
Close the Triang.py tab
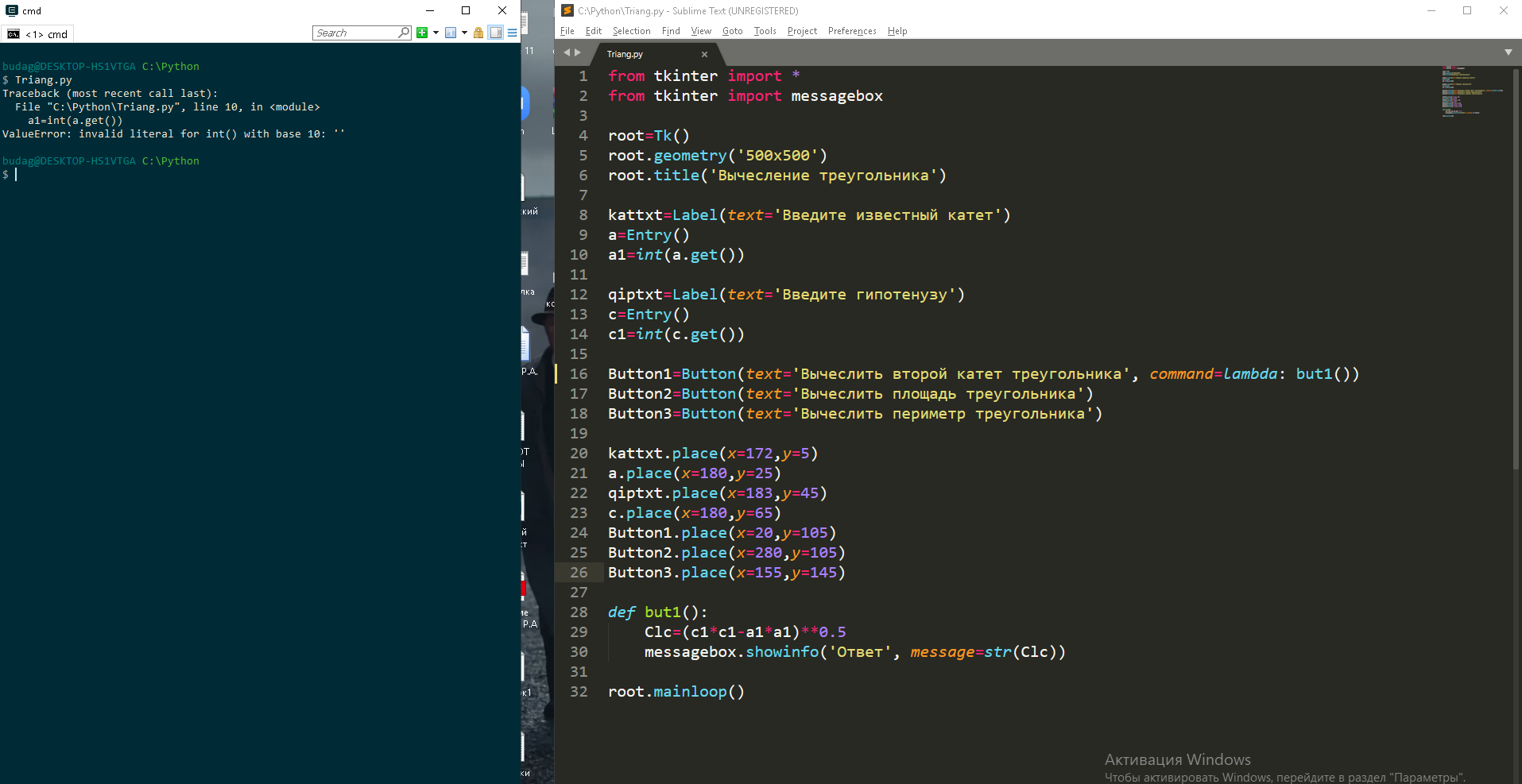(704, 54)
